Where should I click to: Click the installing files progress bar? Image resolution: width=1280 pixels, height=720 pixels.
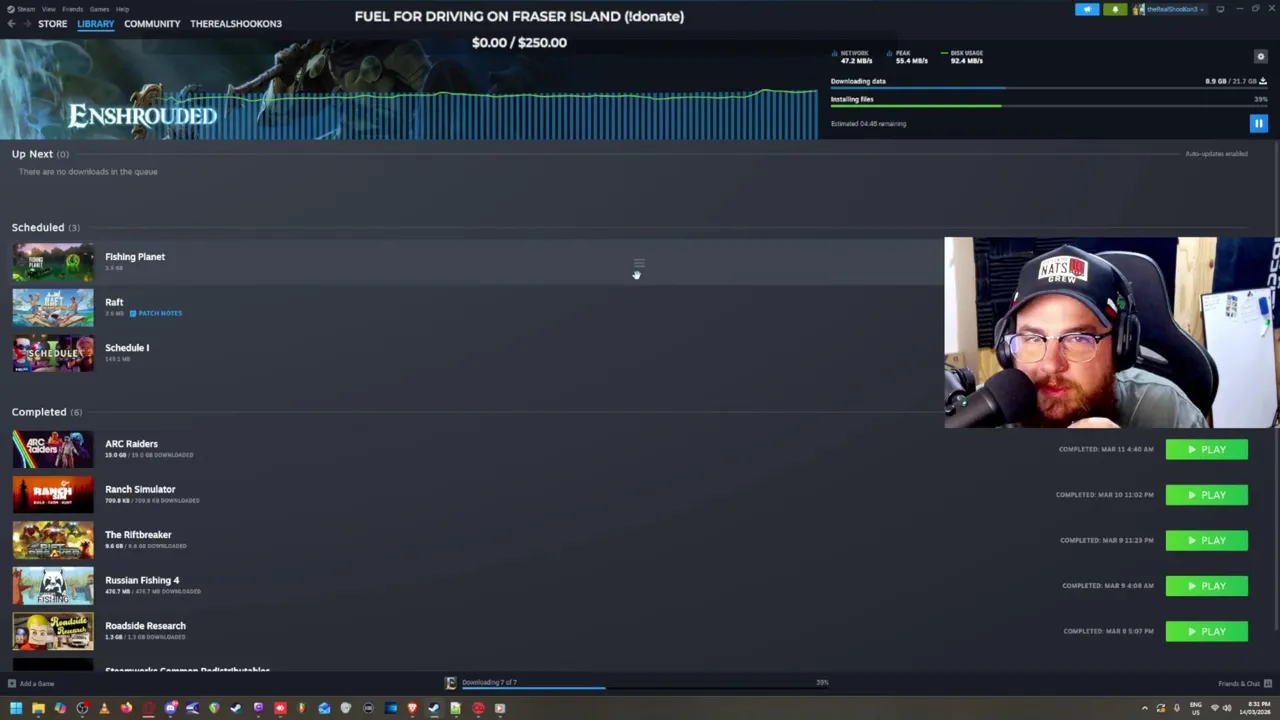tap(1049, 106)
